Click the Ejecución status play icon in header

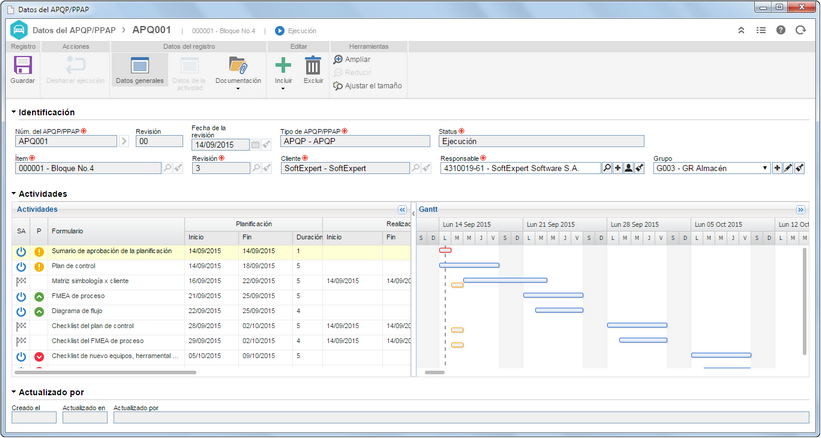point(280,31)
